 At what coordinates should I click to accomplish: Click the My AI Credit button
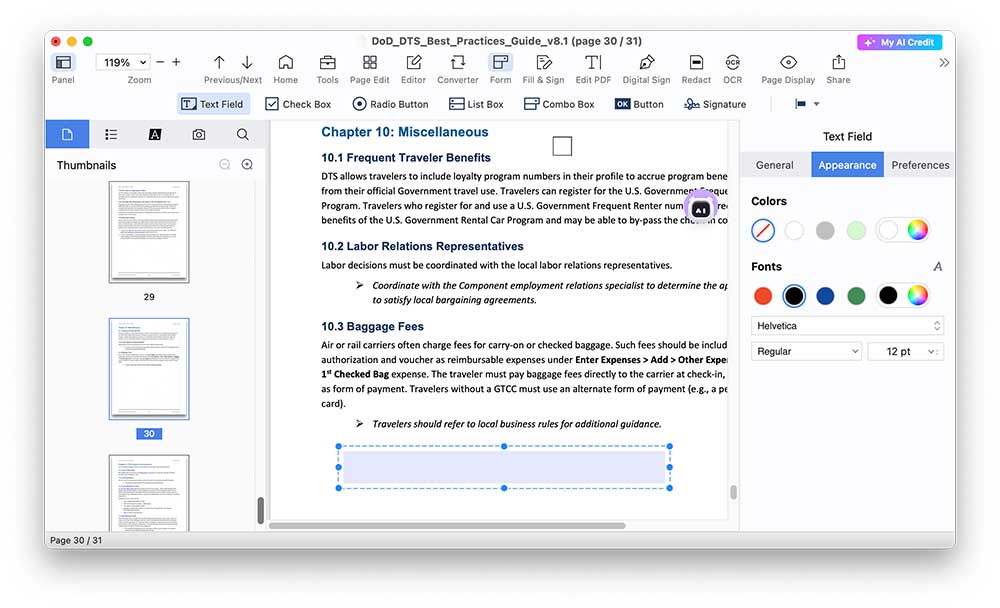tap(899, 42)
